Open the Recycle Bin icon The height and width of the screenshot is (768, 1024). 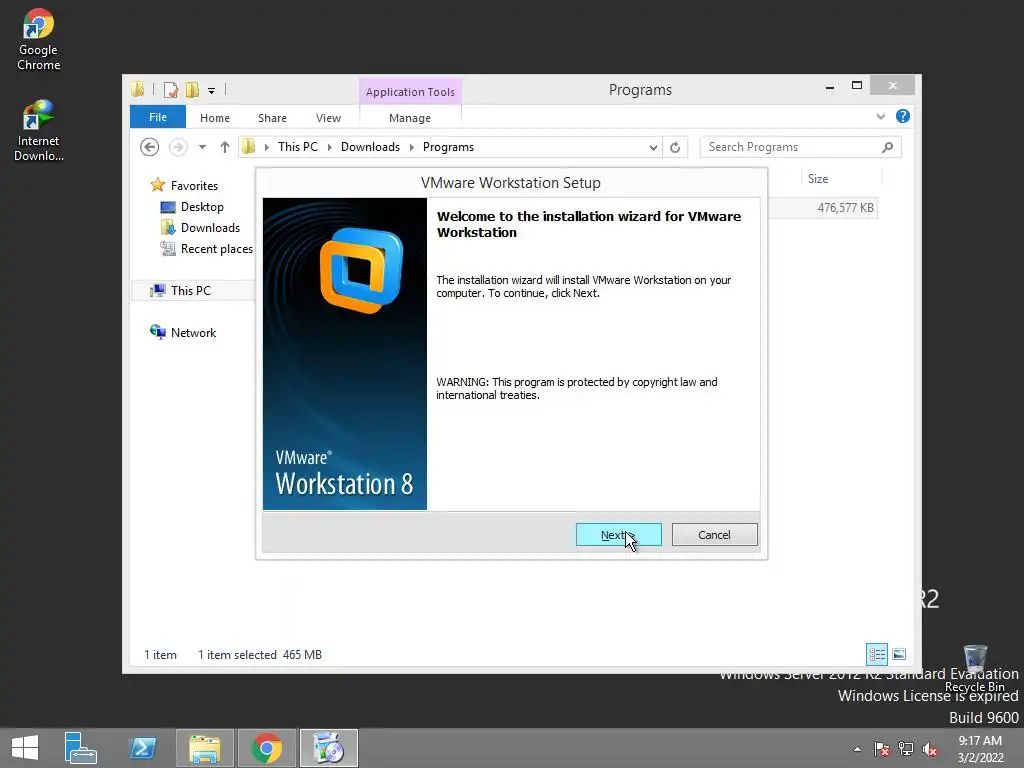[975, 667]
